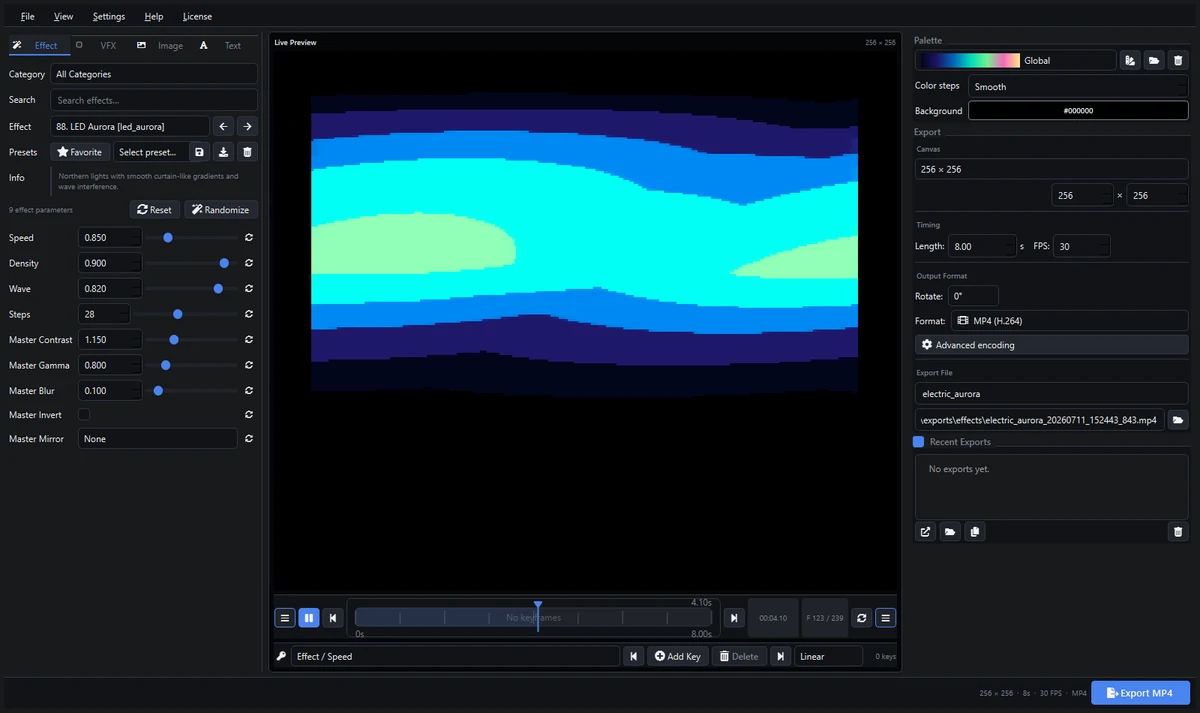Save the current preset using the disk icon
Viewport: 1200px width, 713px height.
point(199,152)
